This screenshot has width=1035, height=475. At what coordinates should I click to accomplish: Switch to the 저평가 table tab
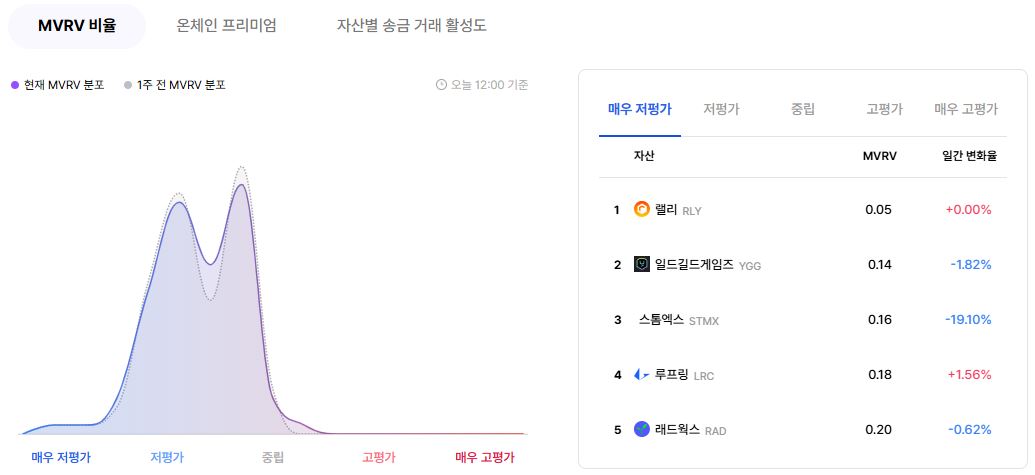[x=721, y=110]
